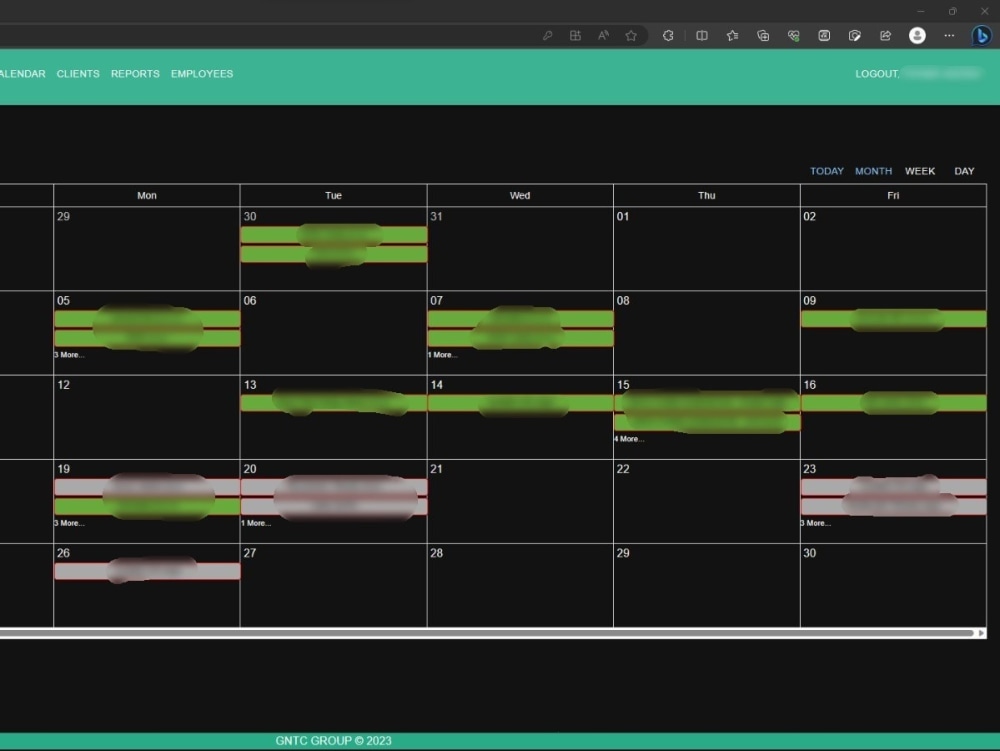The width and height of the screenshot is (1000, 751).
Task: Open the Employees page
Action: pyautogui.click(x=202, y=74)
